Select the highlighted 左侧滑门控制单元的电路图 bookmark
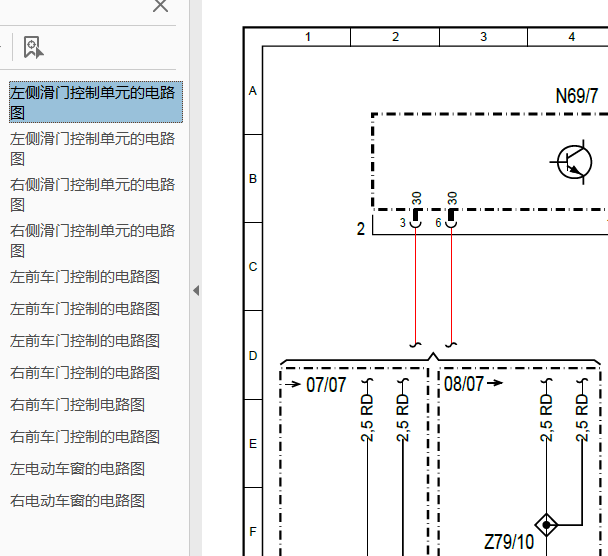Viewport: 608px width, 556px height. pyautogui.click(x=96, y=102)
